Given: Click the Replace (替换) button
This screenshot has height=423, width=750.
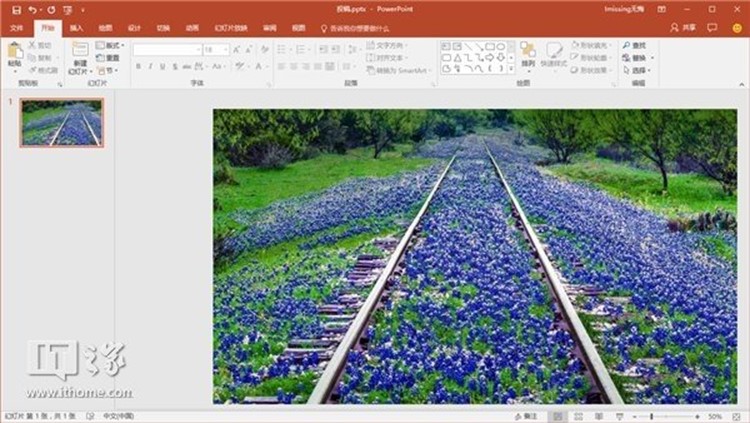Looking at the screenshot, I should 637,58.
